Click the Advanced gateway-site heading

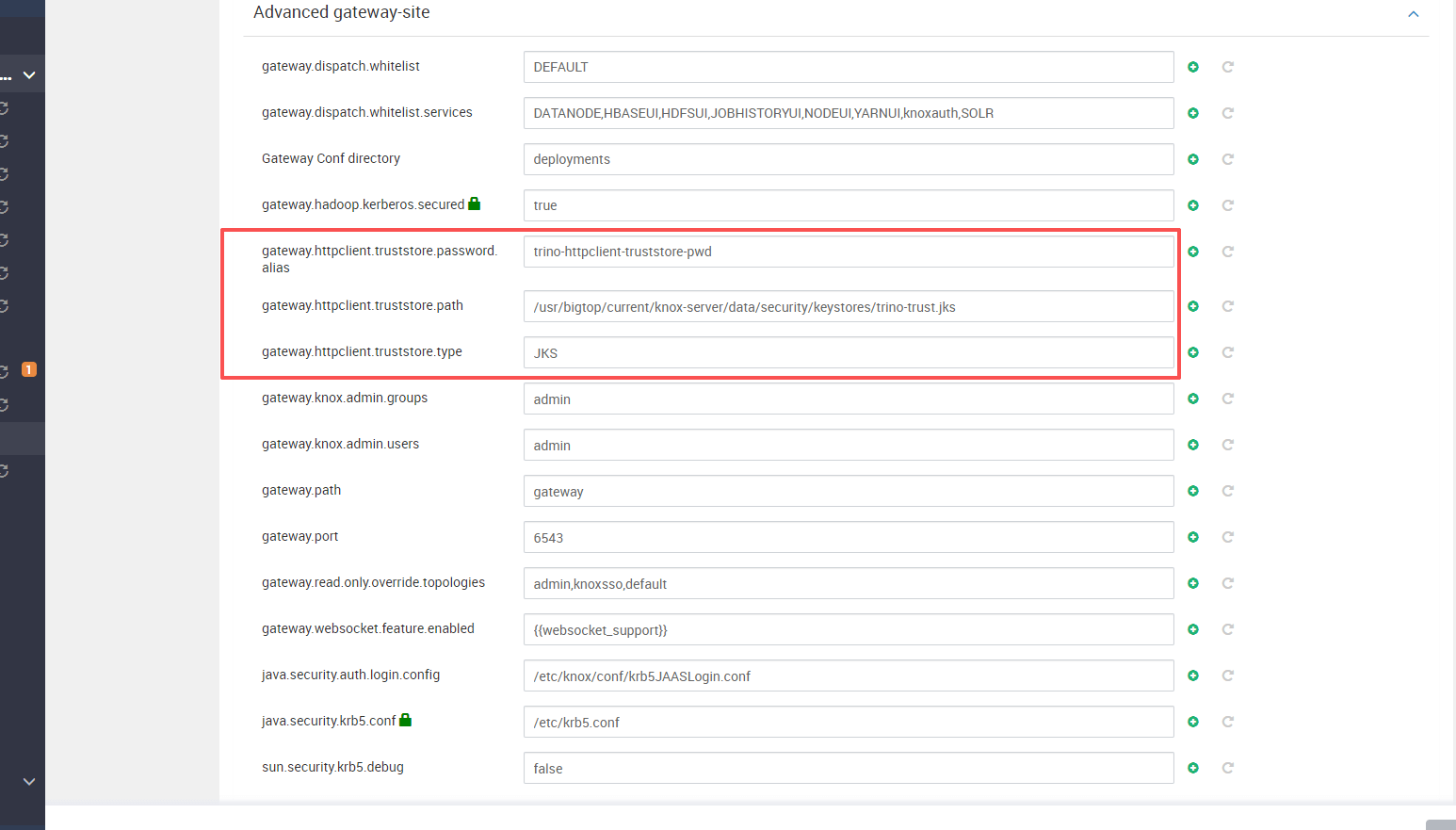(x=342, y=12)
